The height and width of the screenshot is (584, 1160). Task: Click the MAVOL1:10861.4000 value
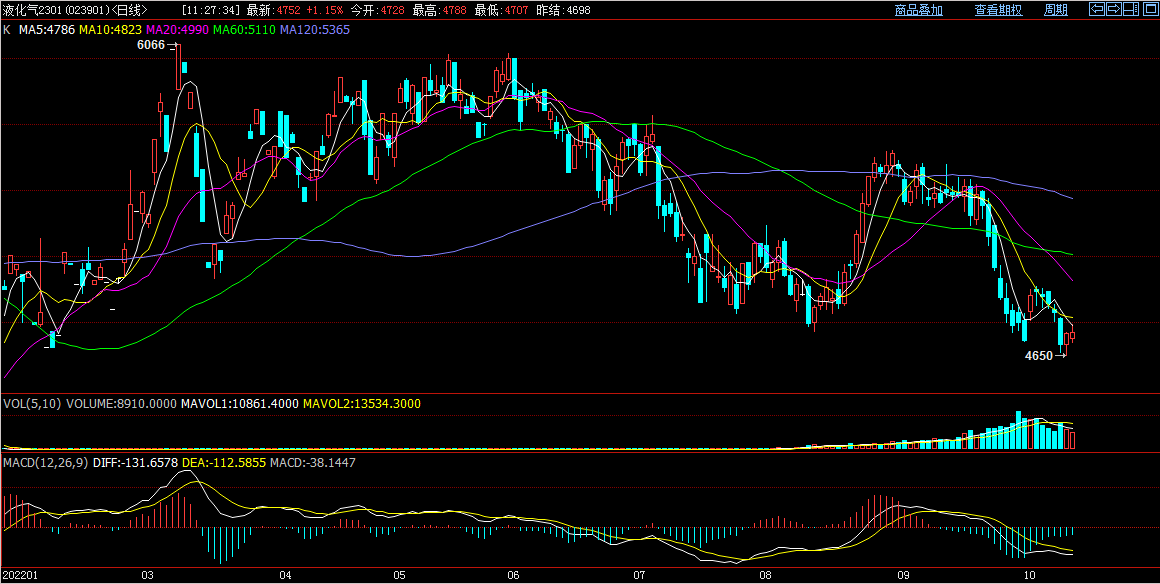click(240, 403)
